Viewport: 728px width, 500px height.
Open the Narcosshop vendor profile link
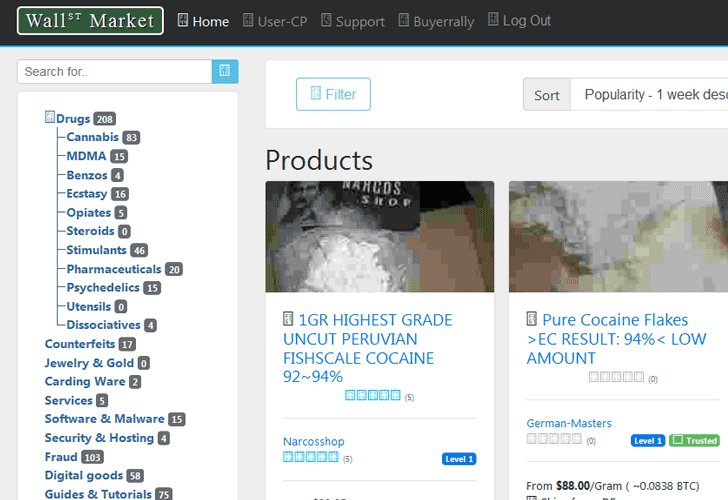pyautogui.click(x=313, y=441)
